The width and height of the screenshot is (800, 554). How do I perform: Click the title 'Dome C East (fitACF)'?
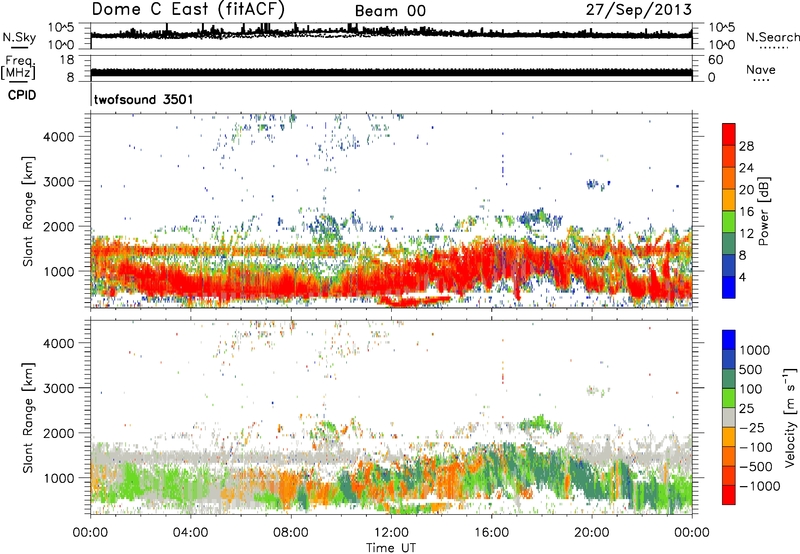(188, 10)
